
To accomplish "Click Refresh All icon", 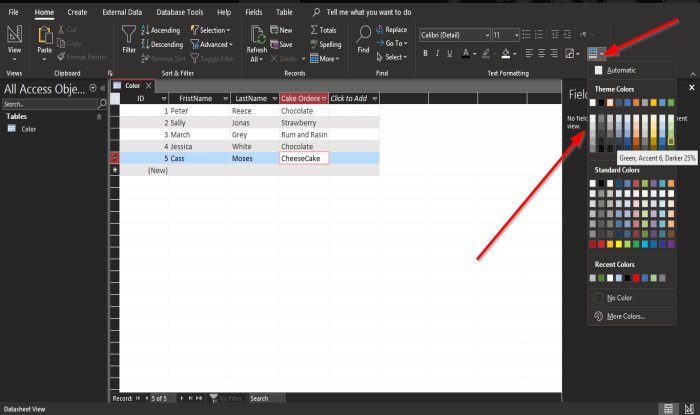I will (257, 38).
